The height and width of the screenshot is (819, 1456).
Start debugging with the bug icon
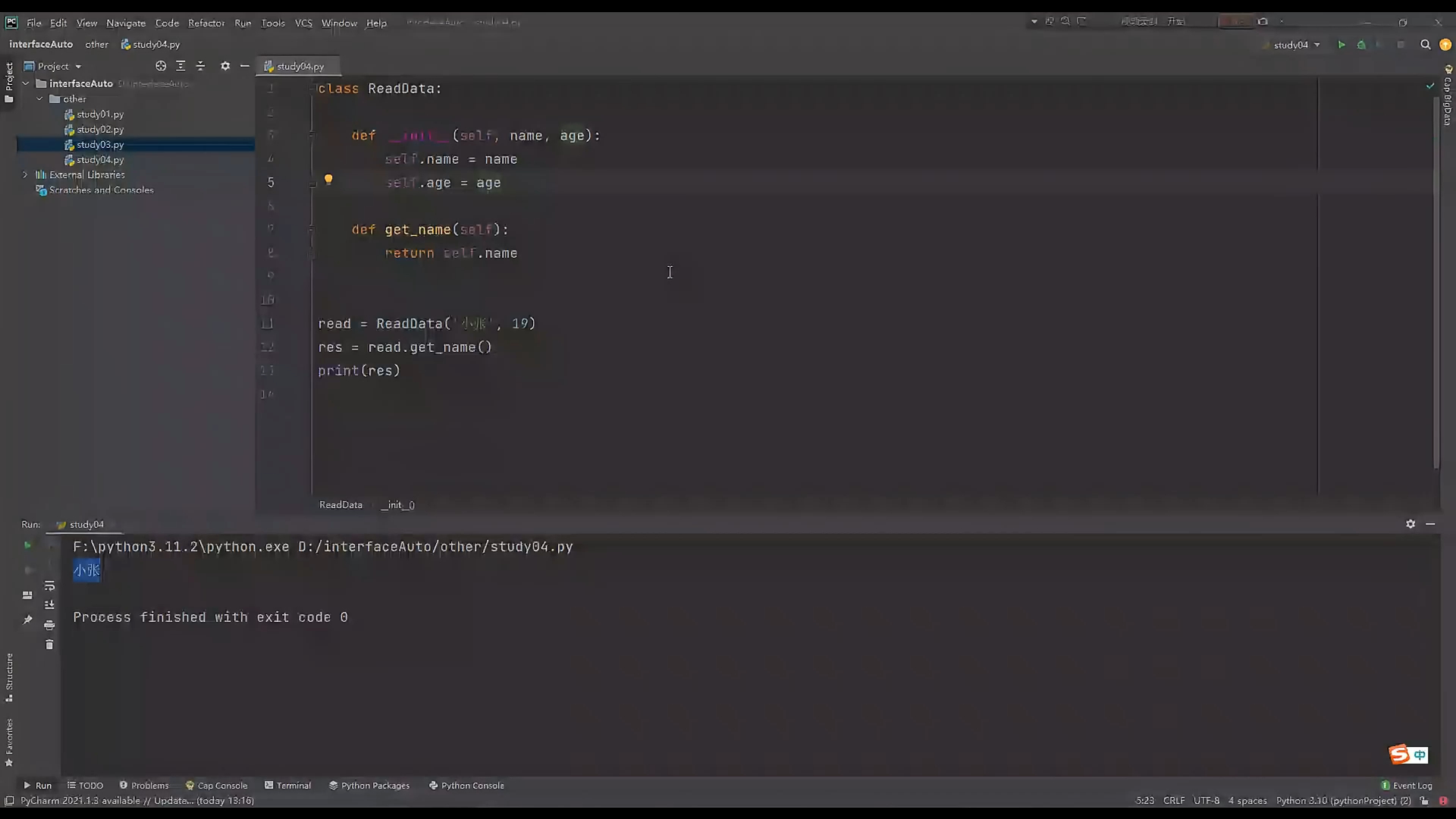point(1361,45)
